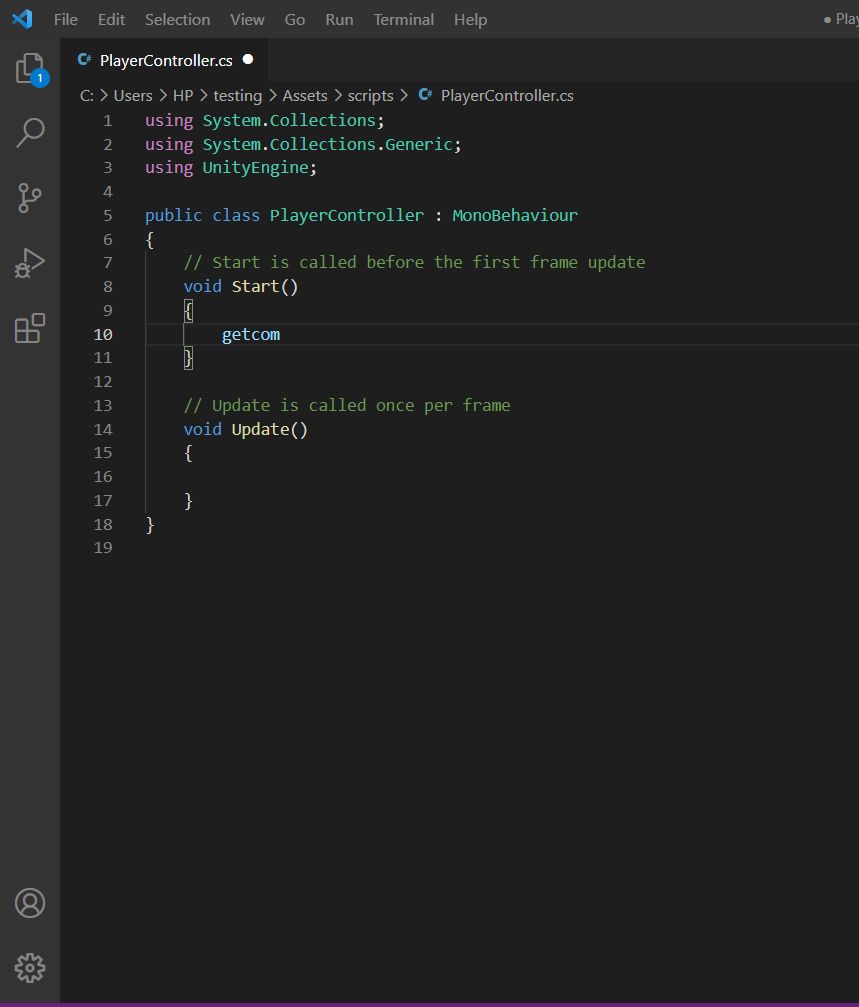Open the Selection menu

[x=177, y=20]
